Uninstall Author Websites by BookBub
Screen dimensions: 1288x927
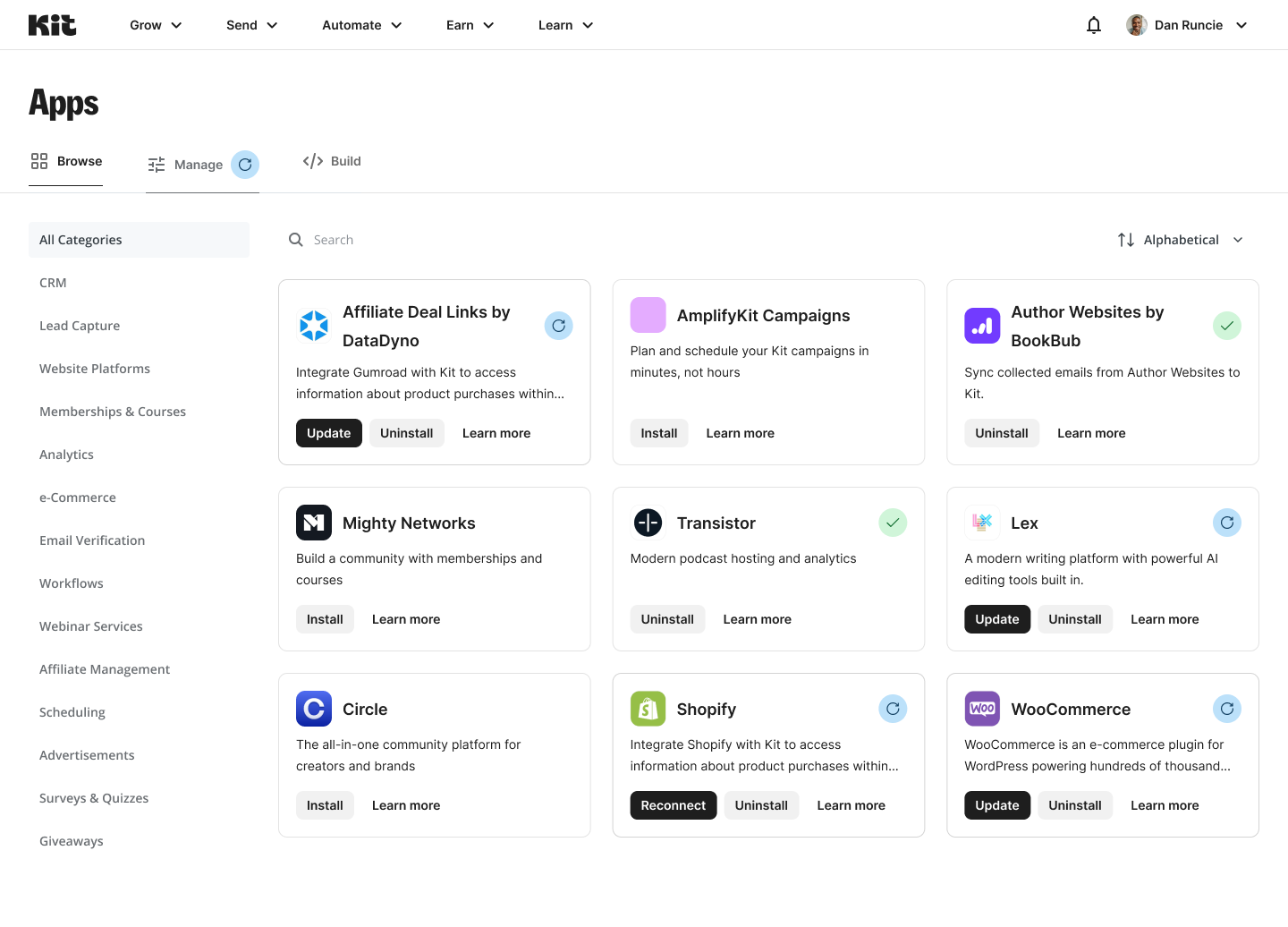(x=1002, y=433)
